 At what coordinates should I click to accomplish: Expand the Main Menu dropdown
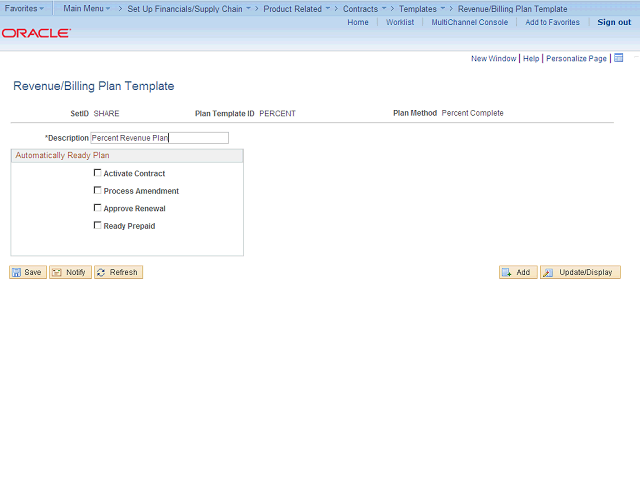[x=87, y=8]
